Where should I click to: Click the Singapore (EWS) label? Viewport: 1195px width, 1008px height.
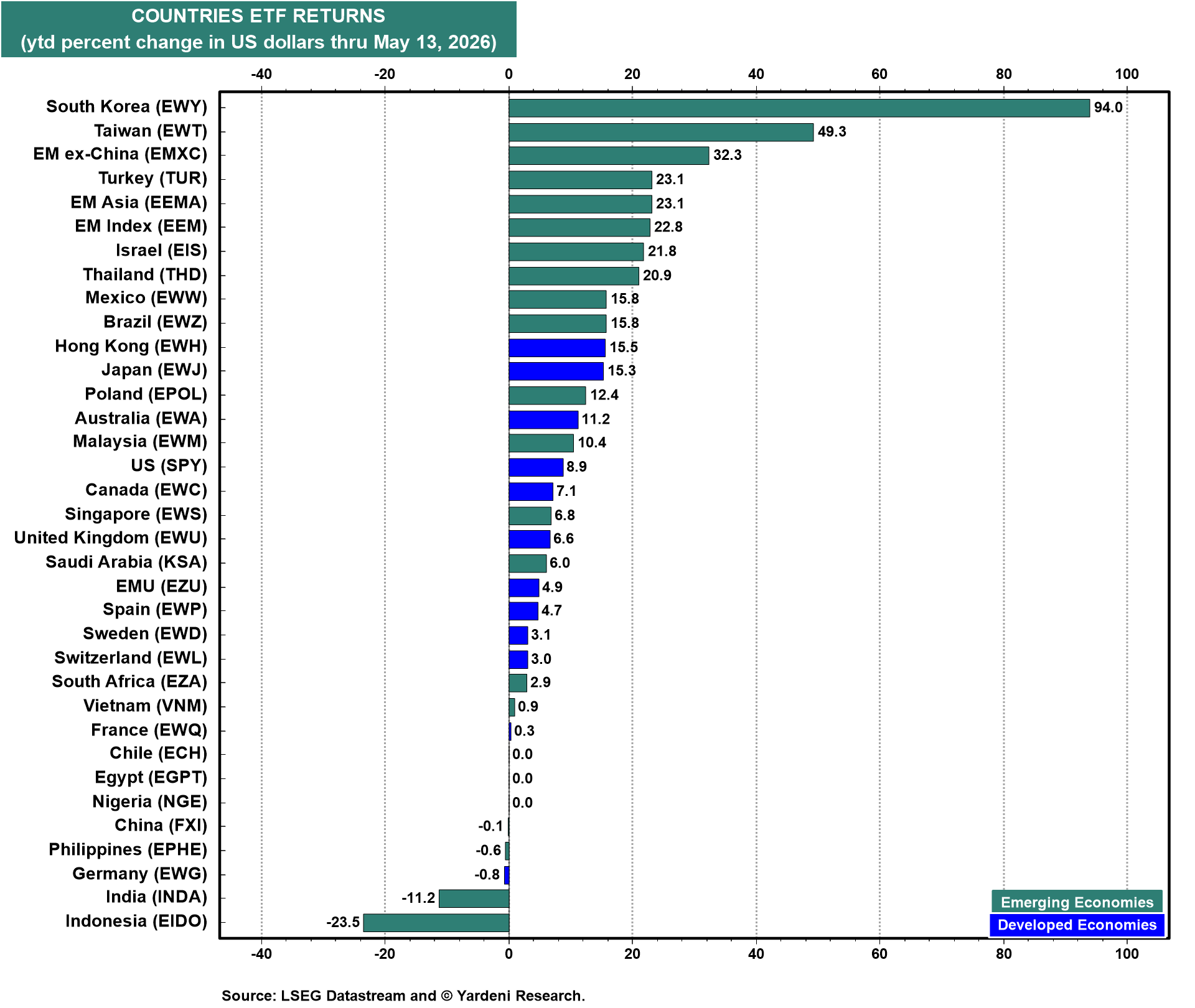coord(136,515)
